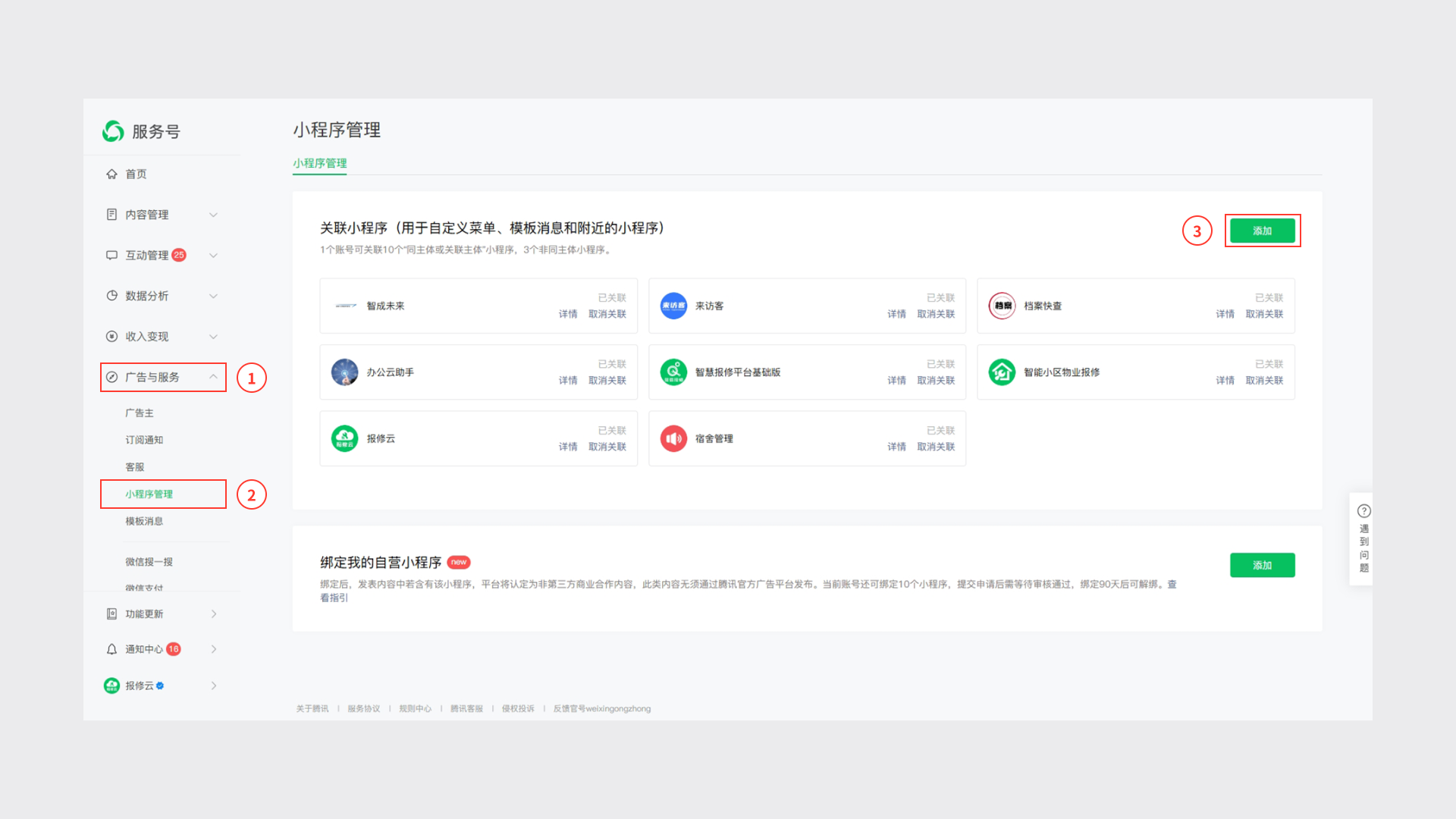Click the 智能小区物业报修 house icon
The height and width of the screenshot is (819, 1456).
click(x=1002, y=372)
